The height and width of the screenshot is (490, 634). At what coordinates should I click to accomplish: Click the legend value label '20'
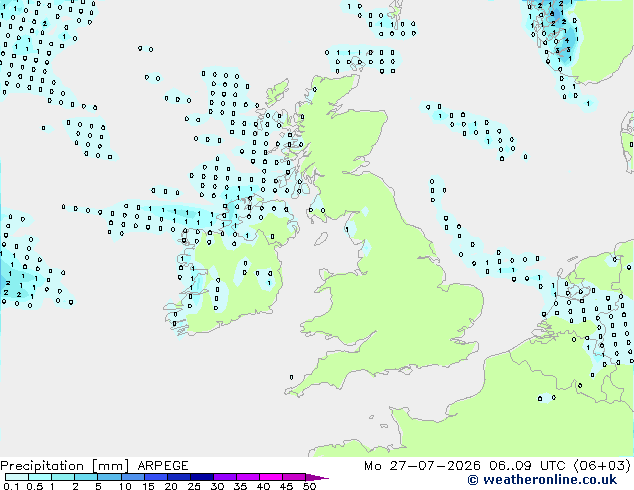tap(171, 486)
